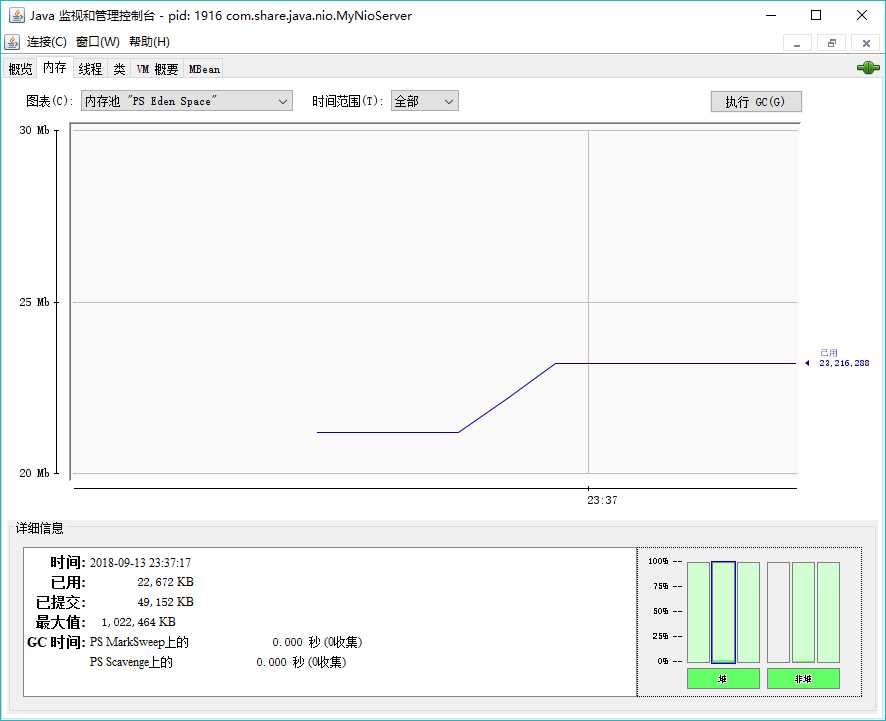
Task: Click the 最大值 1,022,464 KB value
Action: click(x=138, y=622)
